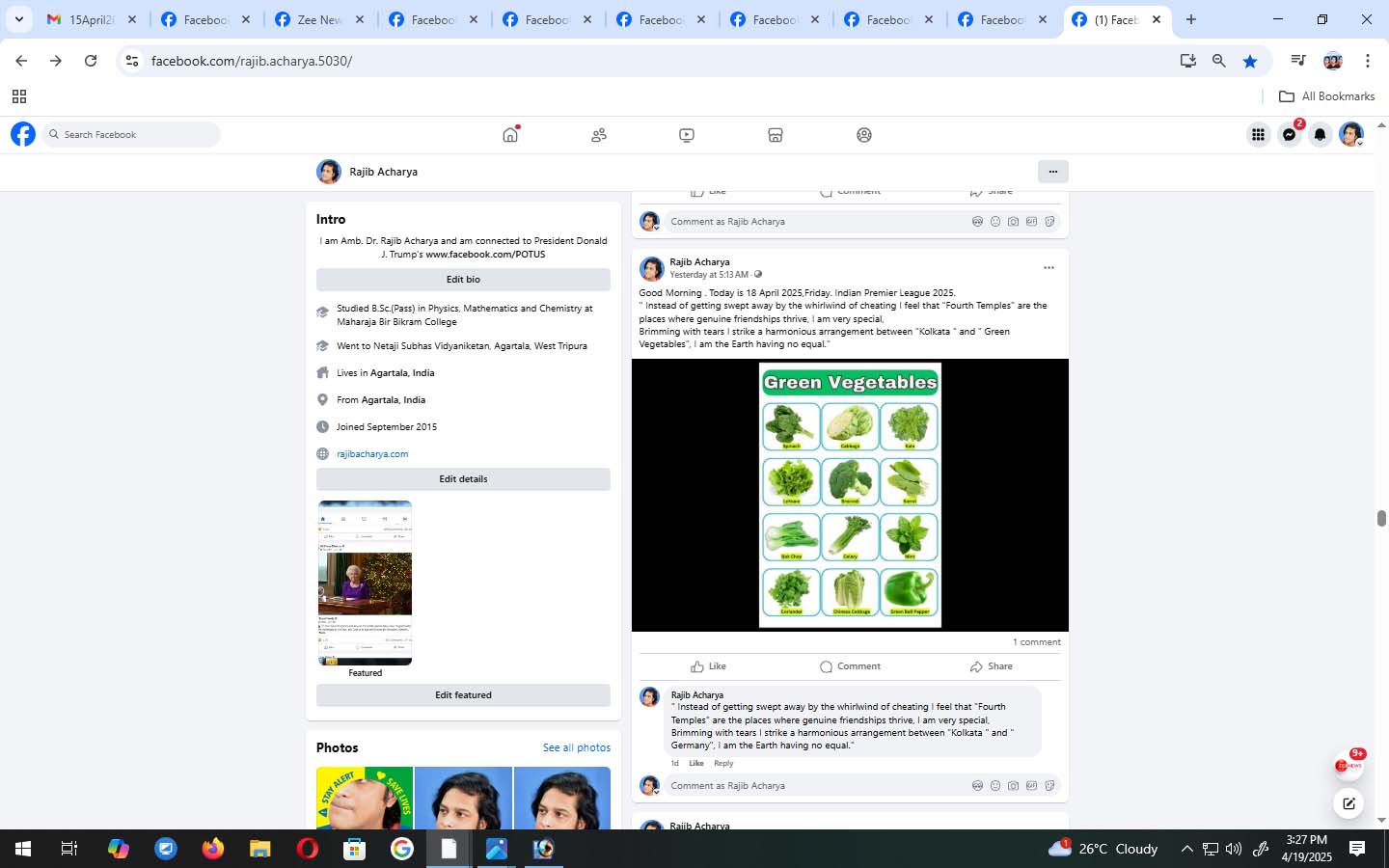Click the browser Back arrow
1389x868 pixels.
[x=21, y=61]
